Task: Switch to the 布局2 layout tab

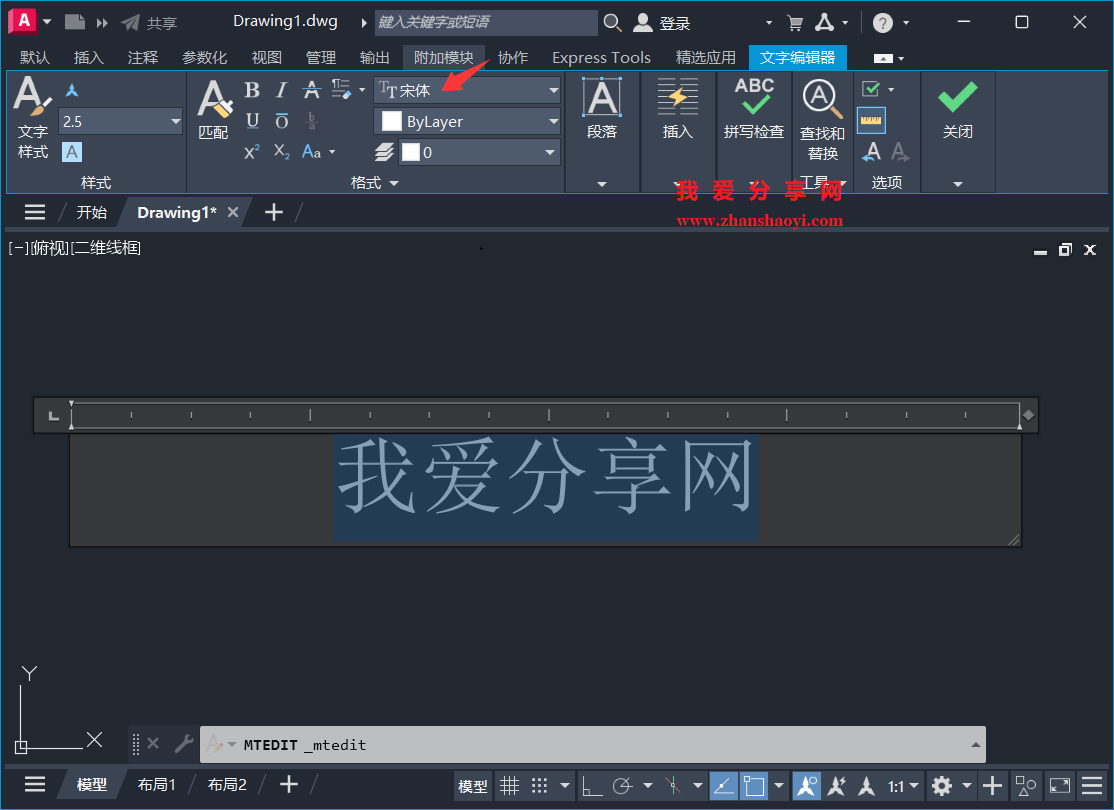Action: click(x=227, y=784)
